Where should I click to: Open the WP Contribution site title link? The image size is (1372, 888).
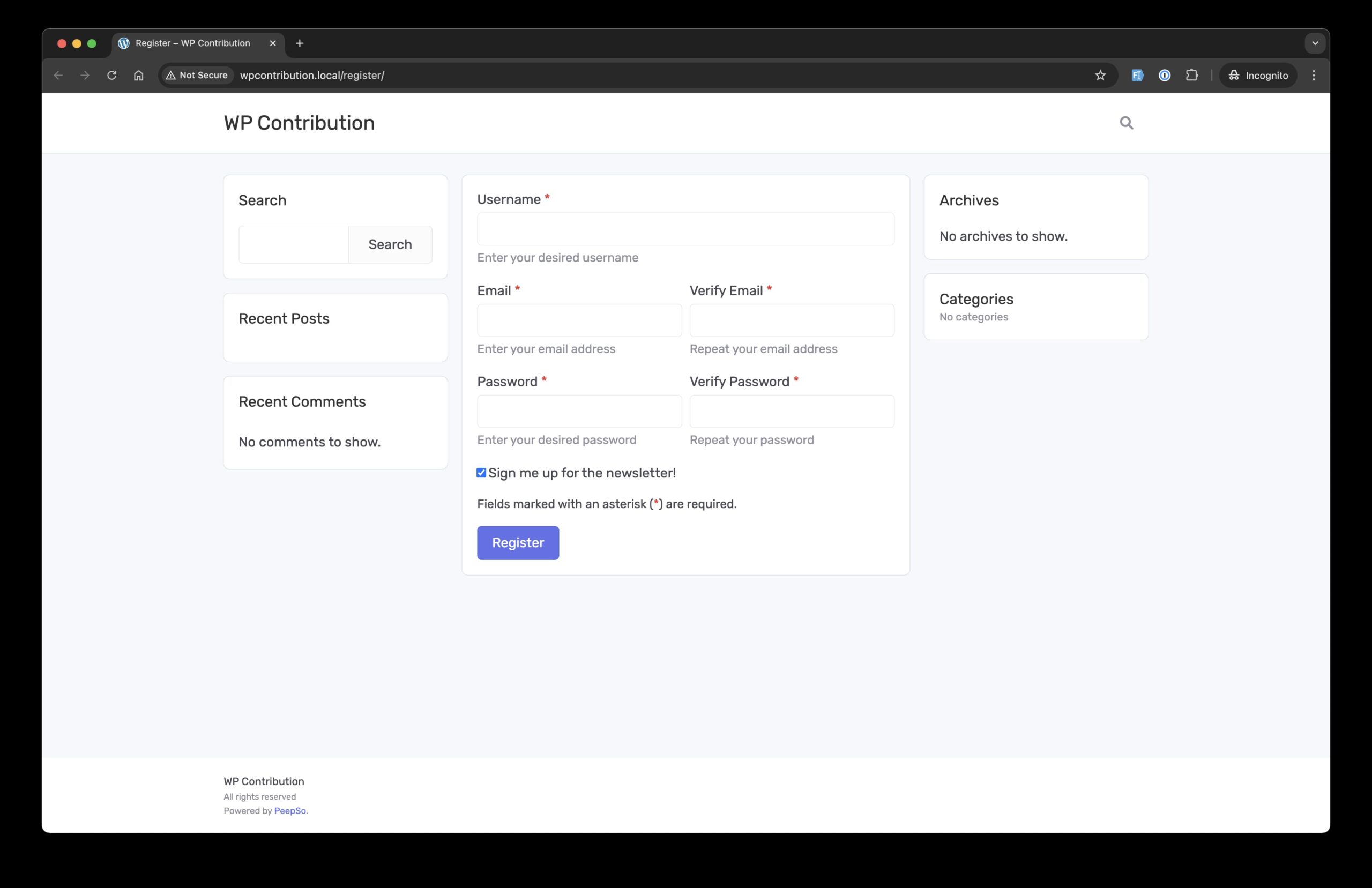click(x=299, y=123)
